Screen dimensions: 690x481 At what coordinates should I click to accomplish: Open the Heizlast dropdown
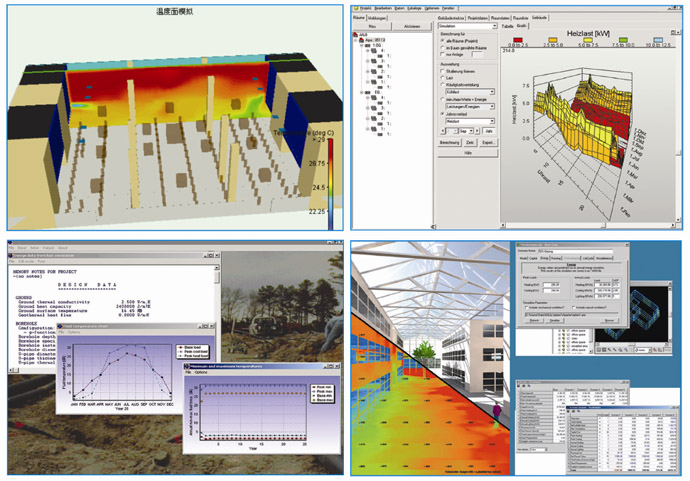pyautogui.click(x=470, y=121)
